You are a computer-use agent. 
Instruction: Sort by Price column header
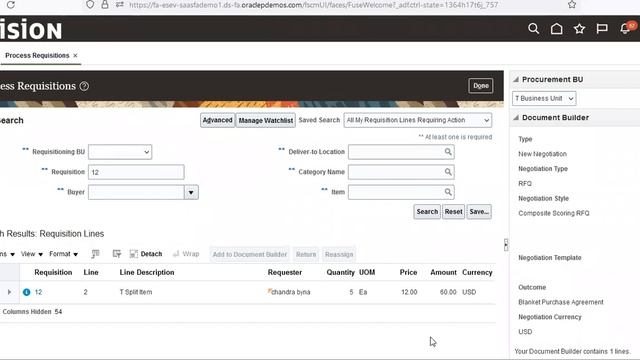point(408,272)
